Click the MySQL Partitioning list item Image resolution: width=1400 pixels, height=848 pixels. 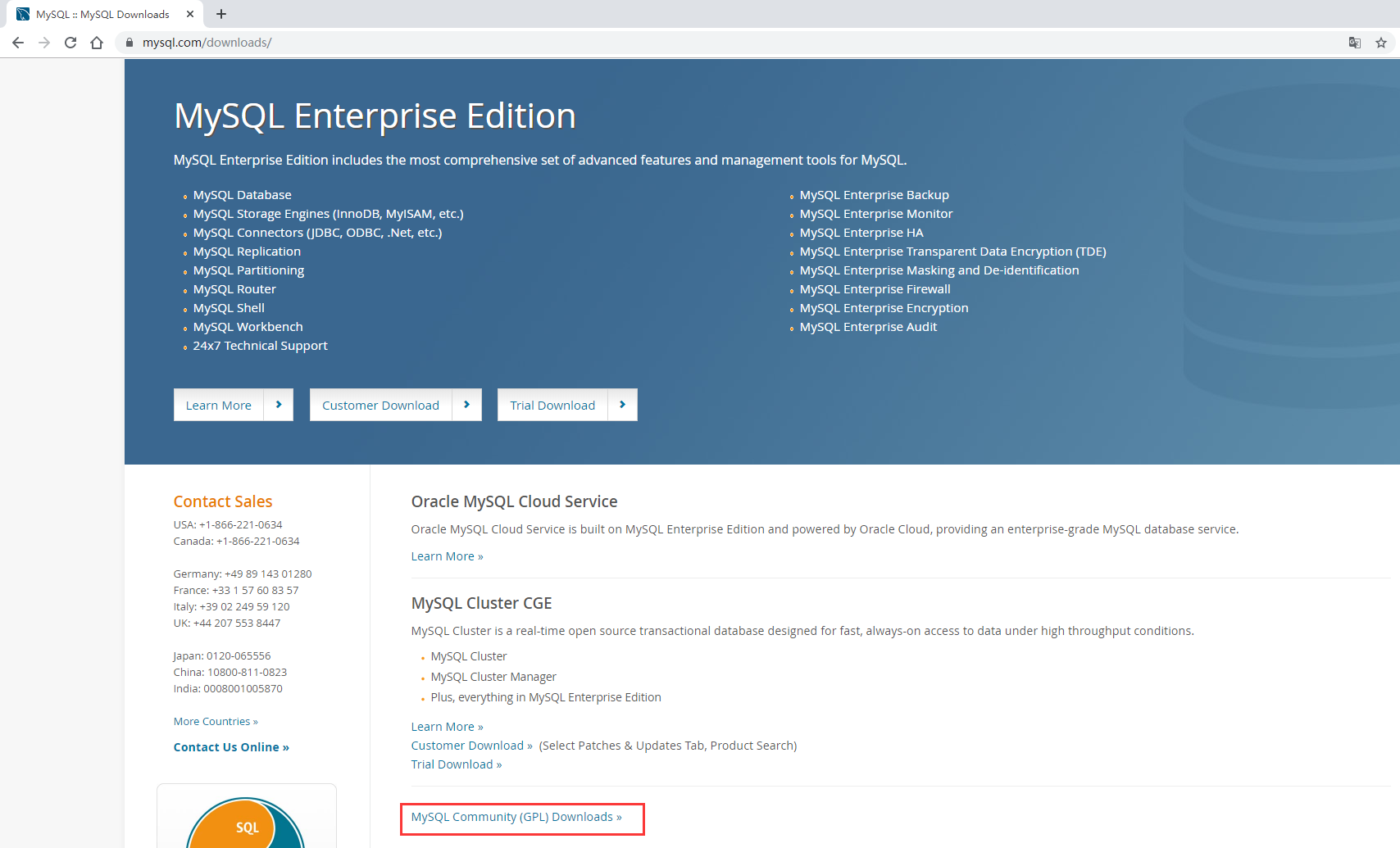[x=248, y=270]
